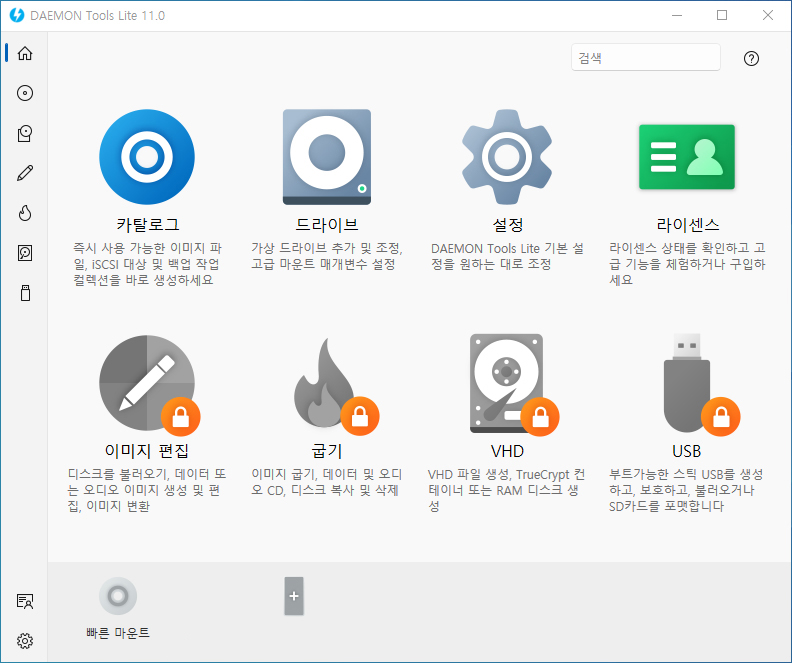Add a drive with the plus button
792x663 pixels.
294,596
